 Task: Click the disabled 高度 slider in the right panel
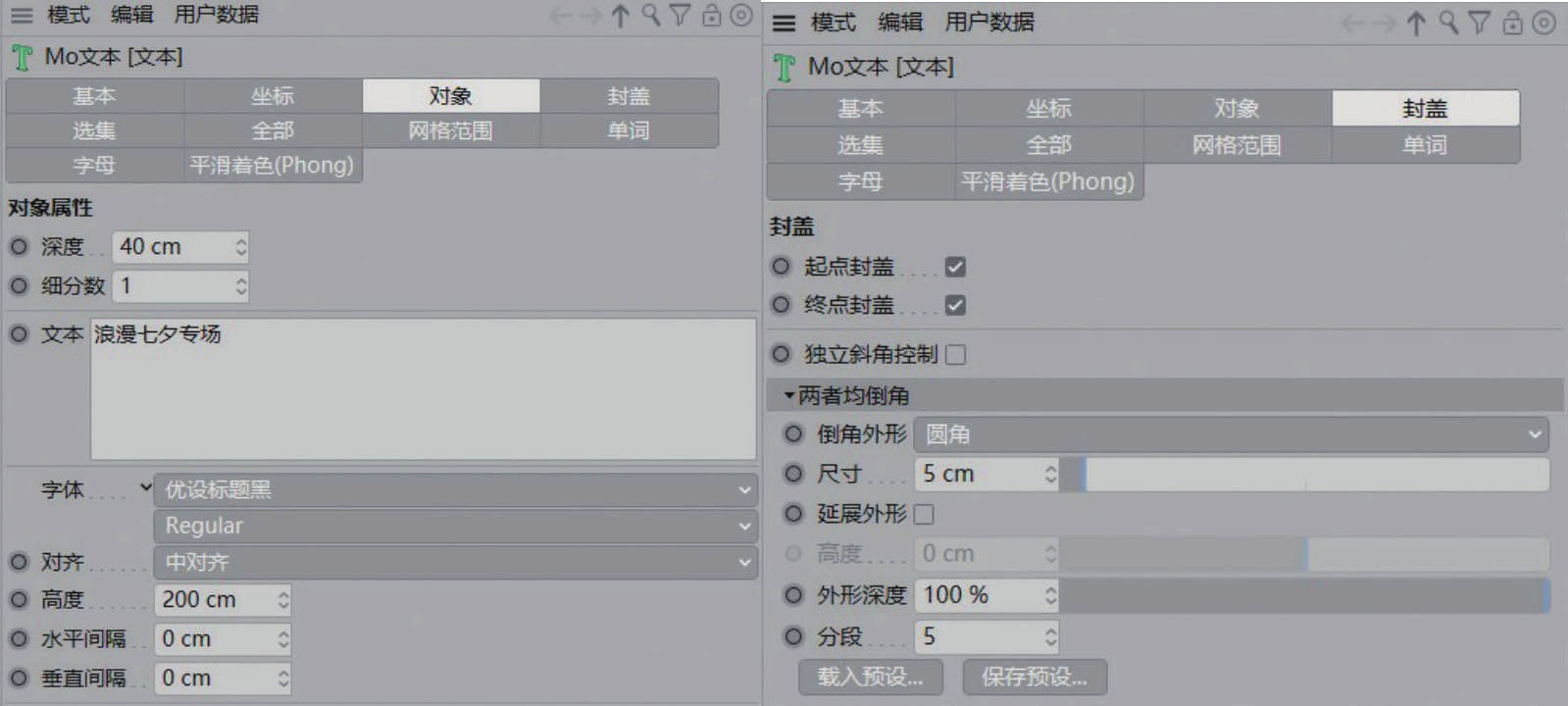click(x=1304, y=554)
